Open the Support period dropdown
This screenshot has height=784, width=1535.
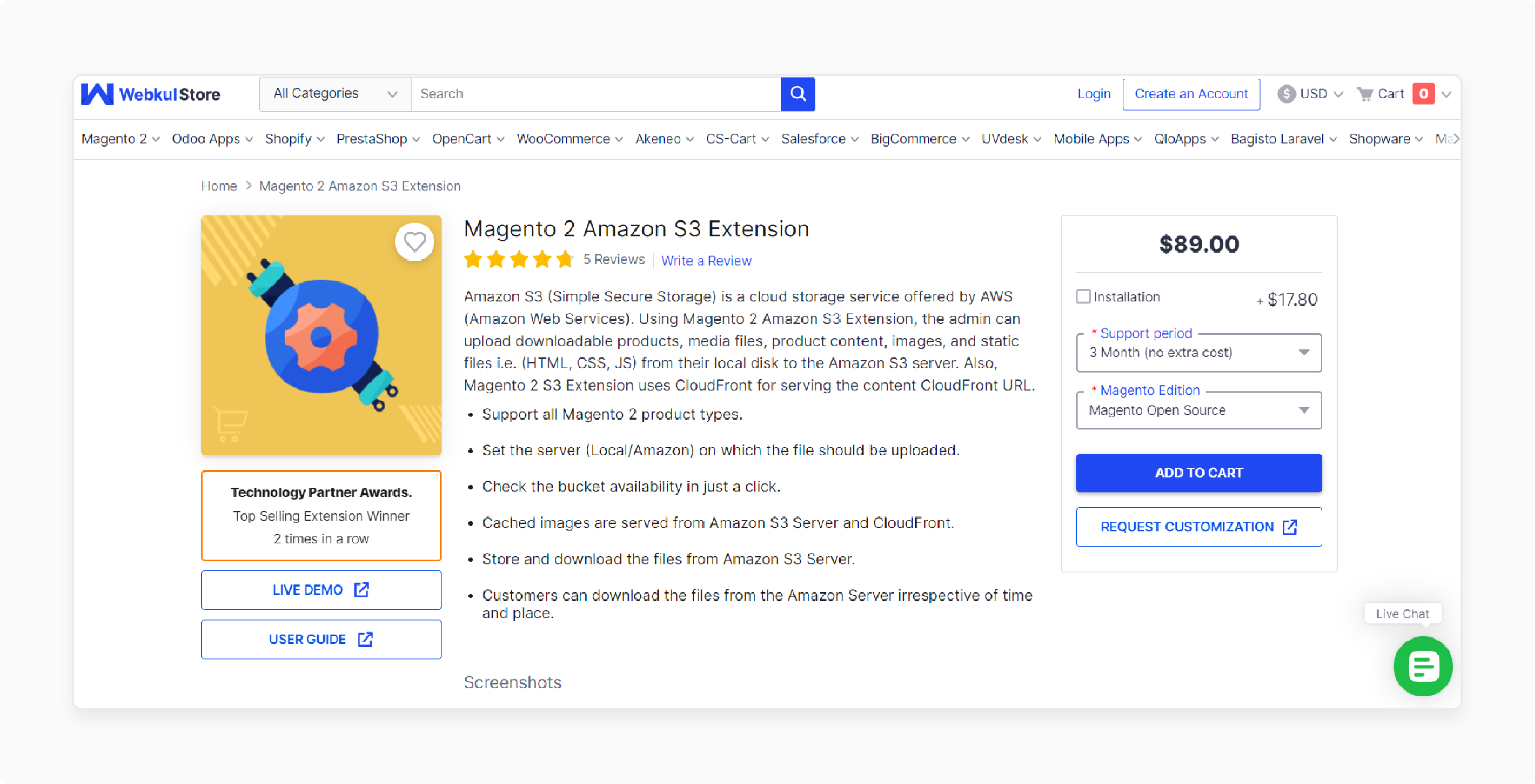click(x=1198, y=353)
